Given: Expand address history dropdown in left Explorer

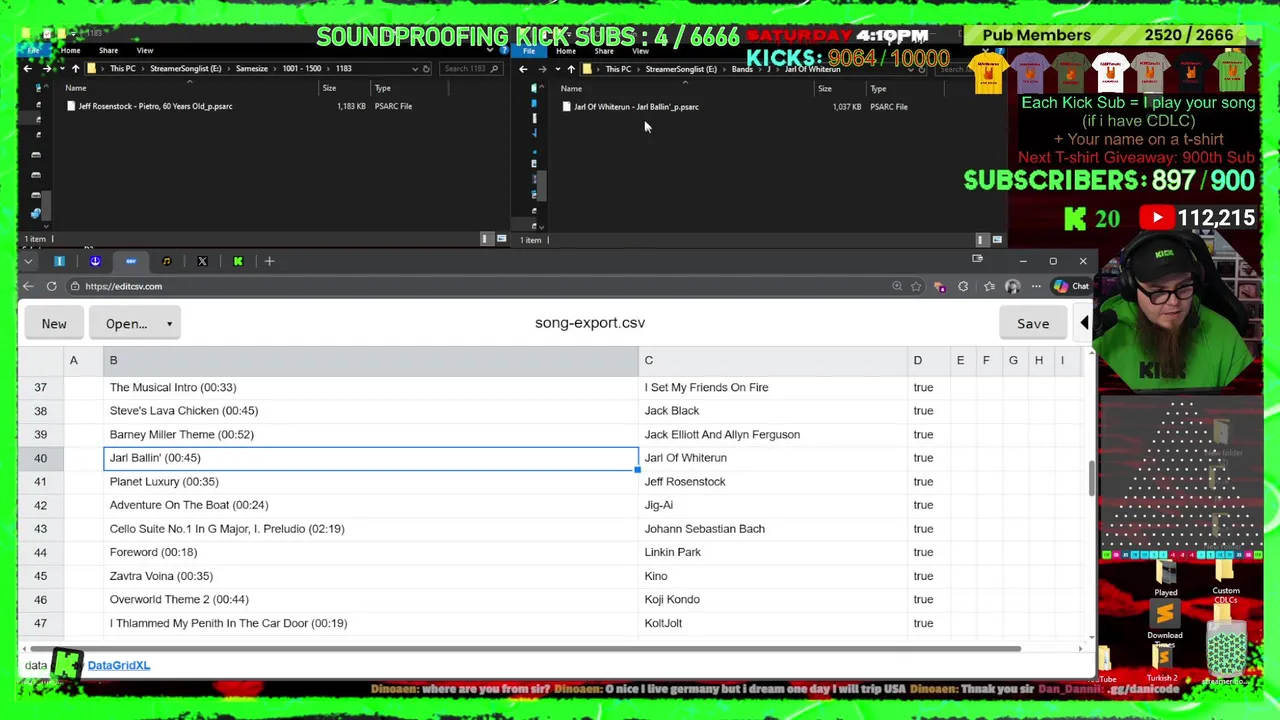Looking at the screenshot, I should click(415, 69).
